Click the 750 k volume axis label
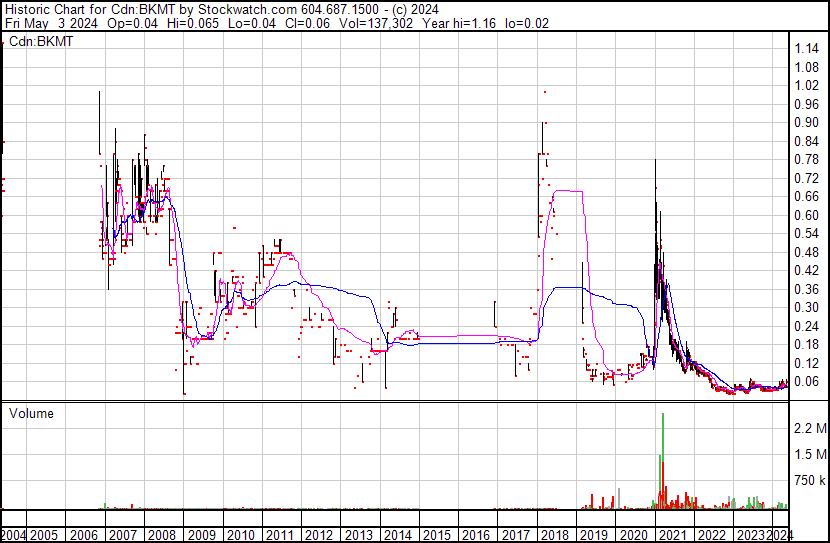This screenshot has height=543, width=830. click(810, 481)
